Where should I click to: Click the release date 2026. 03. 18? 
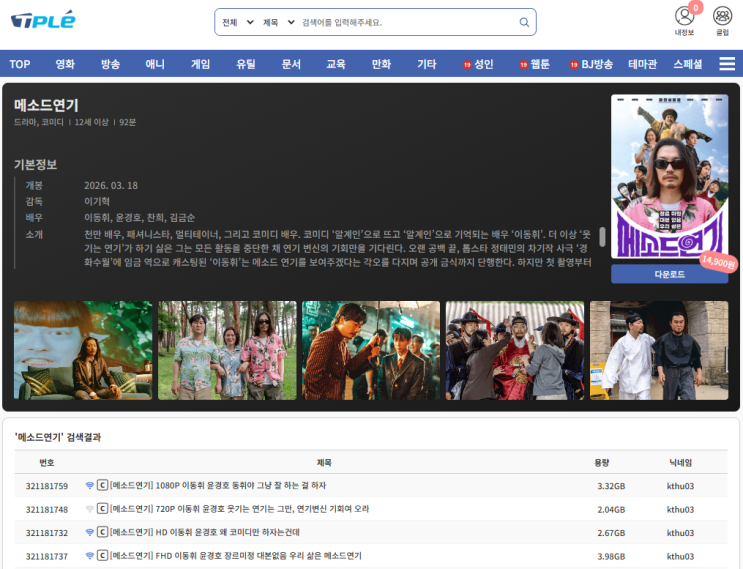[x=111, y=185]
